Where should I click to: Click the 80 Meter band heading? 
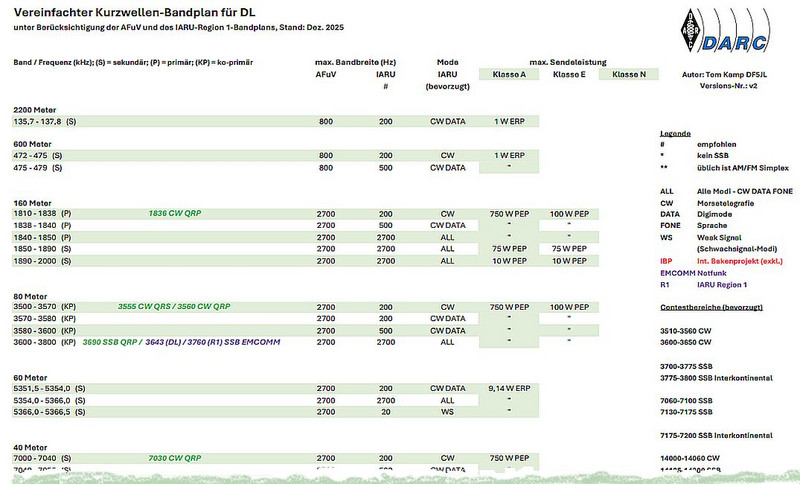coord(33,294)
